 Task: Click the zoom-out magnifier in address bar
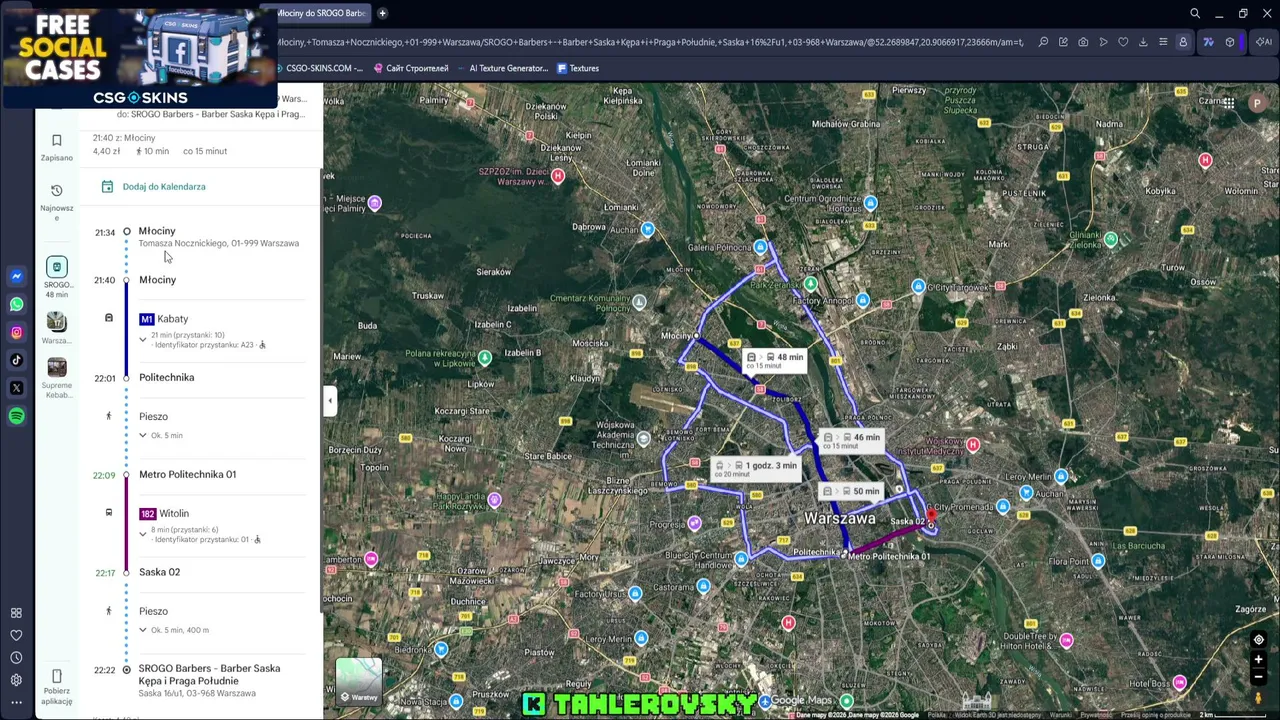(x=1043, y=42)
